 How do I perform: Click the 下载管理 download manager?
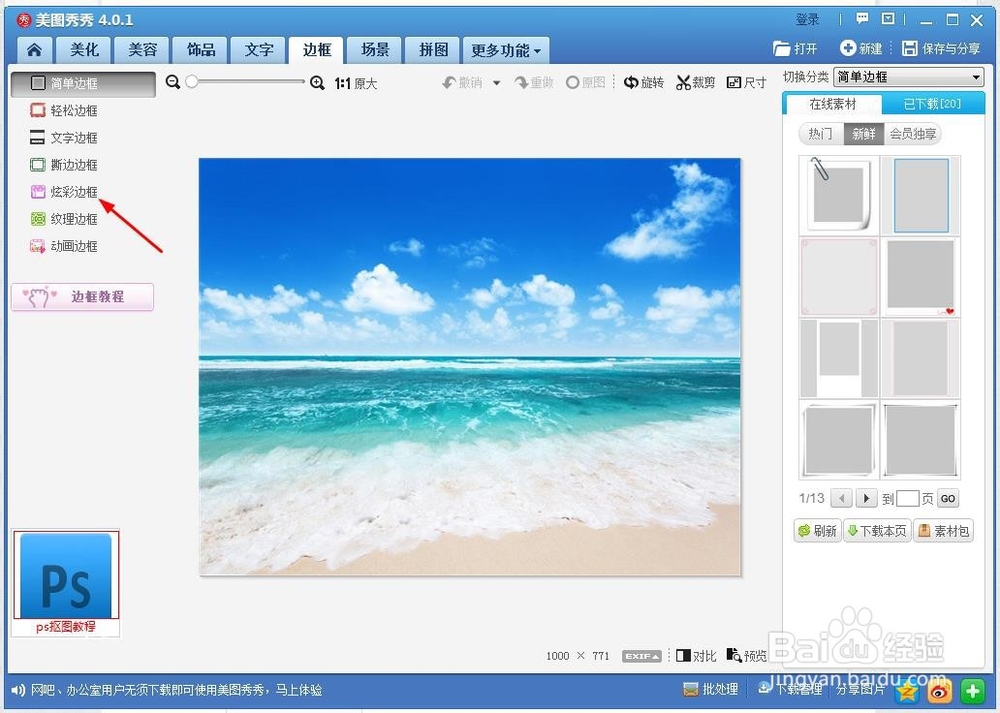coord(790,689)
